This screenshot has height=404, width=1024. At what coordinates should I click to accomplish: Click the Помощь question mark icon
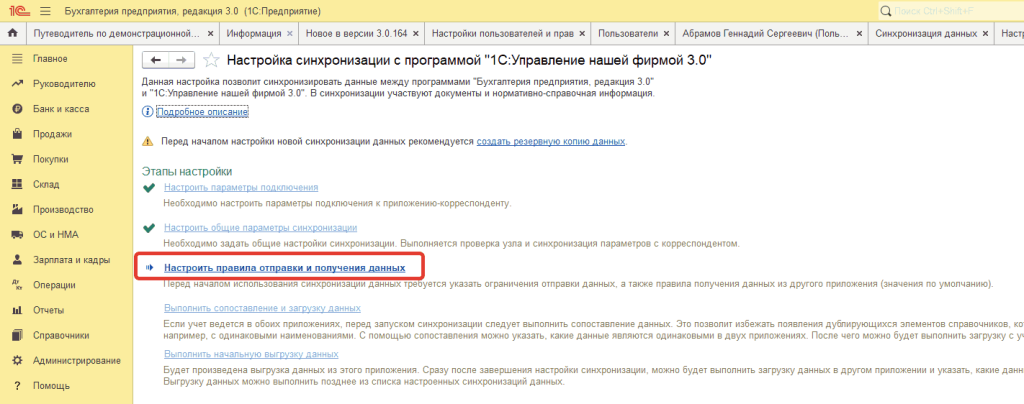click(18, 385)
